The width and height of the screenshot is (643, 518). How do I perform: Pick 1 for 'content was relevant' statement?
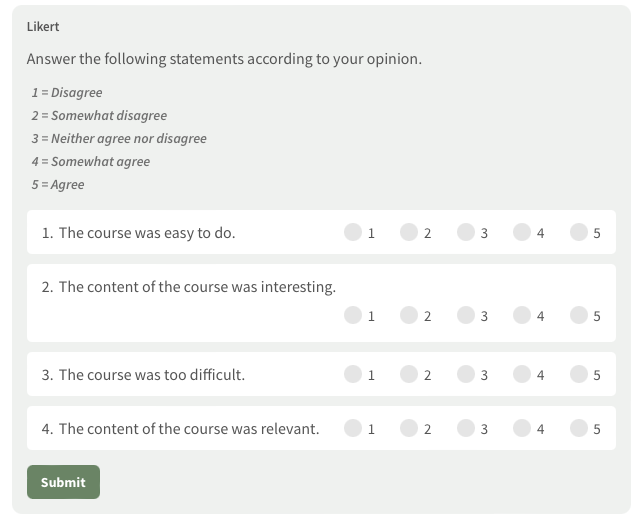pyautogui.click(x=353, y=428)
